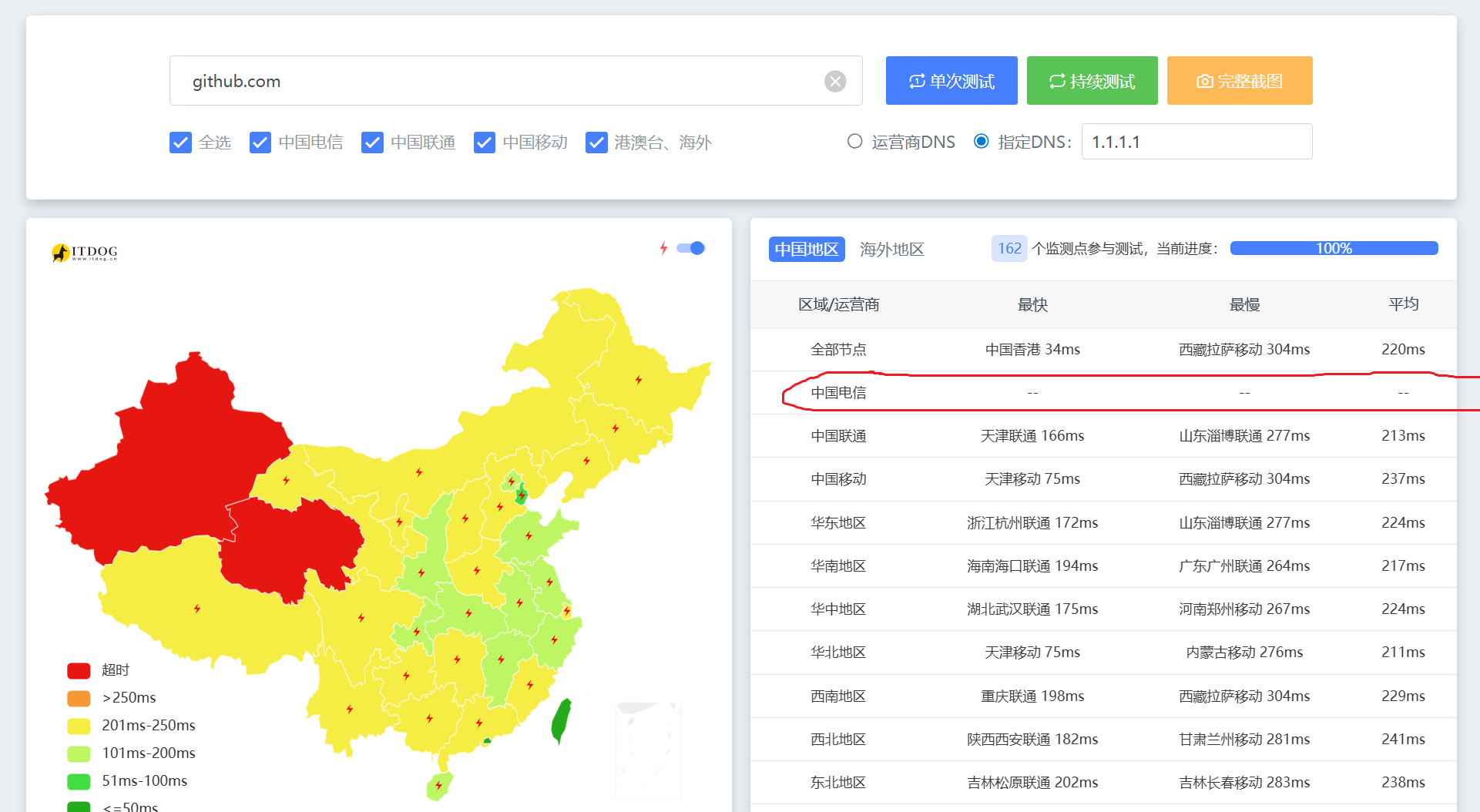The width and height of the screenshot is (1480, 812).
Task: Click the 西南地区 row label
Action: (x=838, y=696)
